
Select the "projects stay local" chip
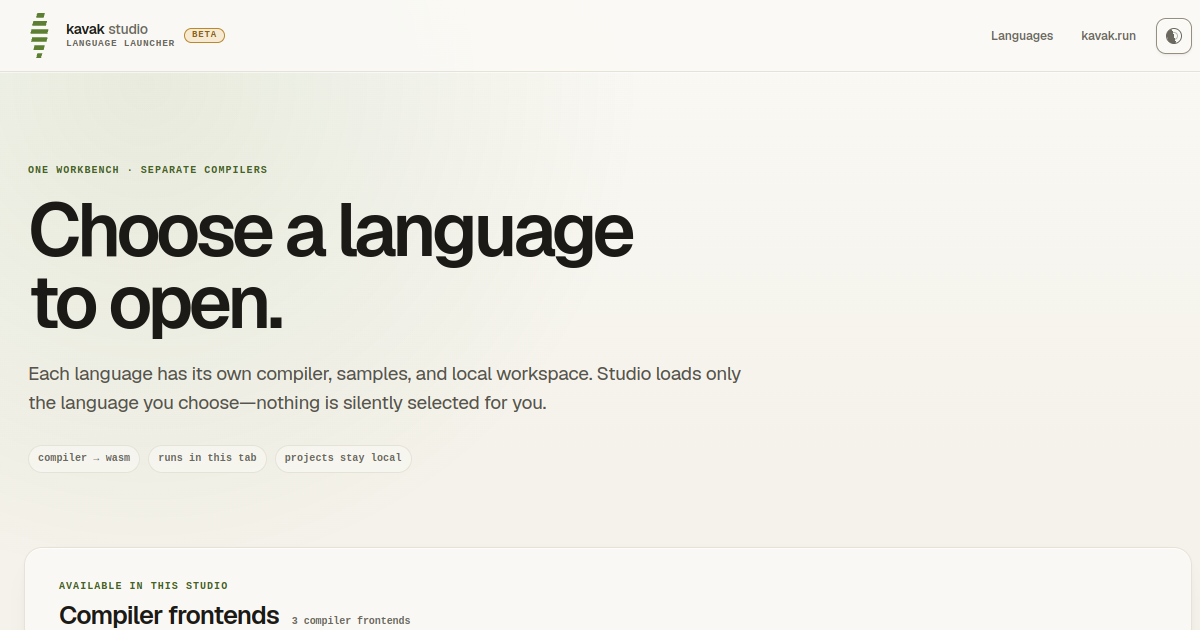click(343, 458)
